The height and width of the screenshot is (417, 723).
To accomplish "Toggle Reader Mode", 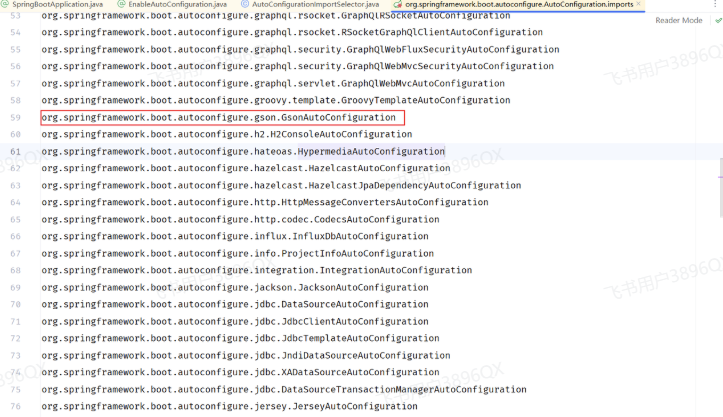I will pos(679,20).
